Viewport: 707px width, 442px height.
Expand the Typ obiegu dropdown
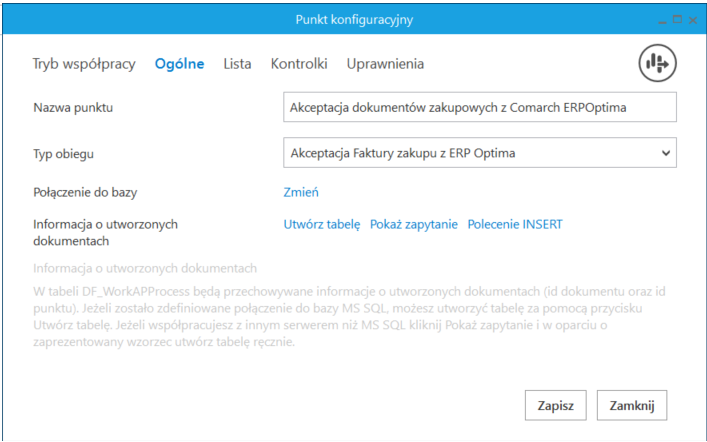[666, 153]
